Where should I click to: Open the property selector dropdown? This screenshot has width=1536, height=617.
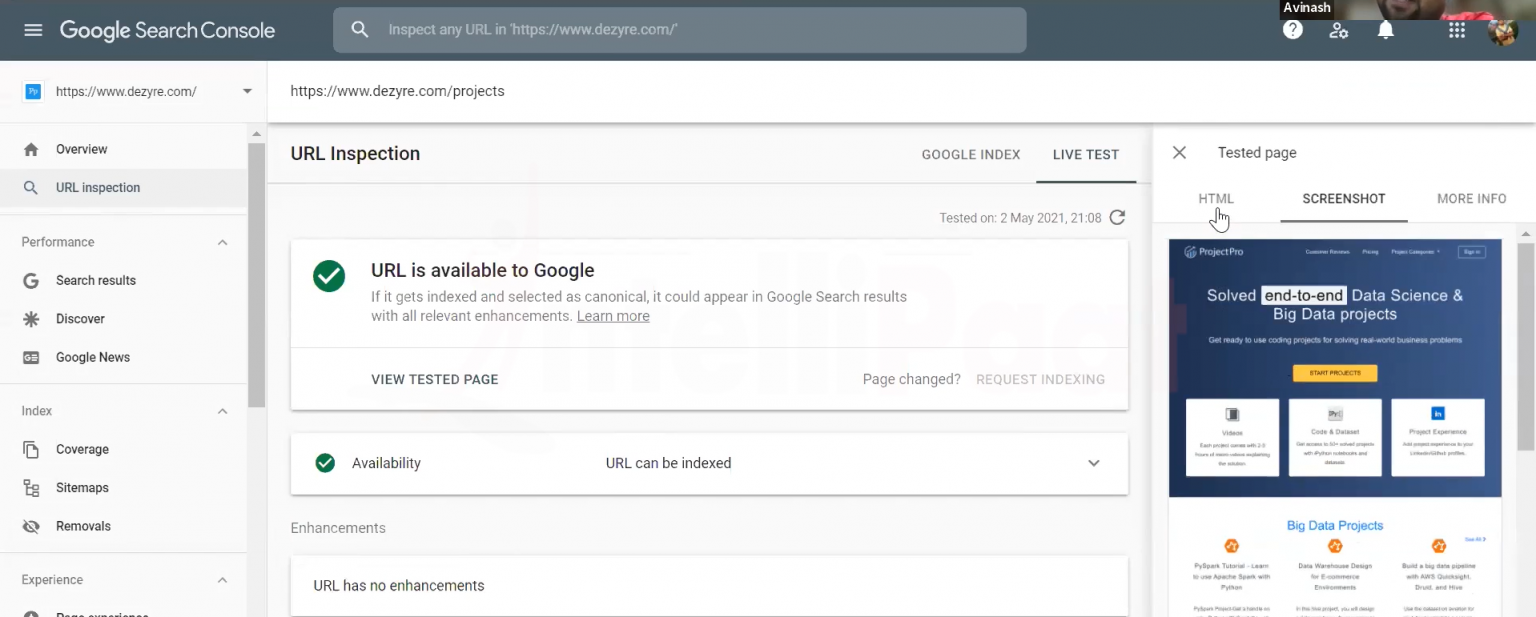click(246, 90)
